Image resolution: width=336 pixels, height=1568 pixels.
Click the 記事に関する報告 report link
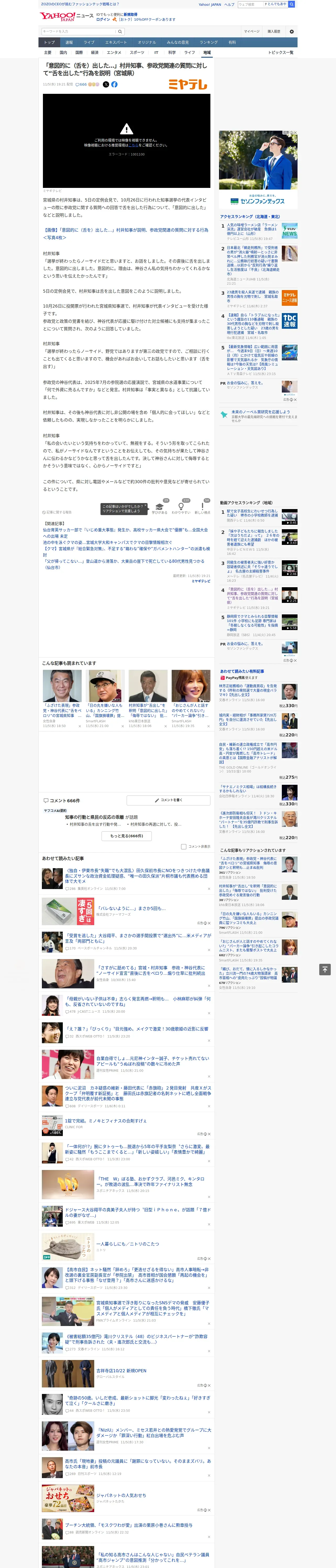click(57, 512)
